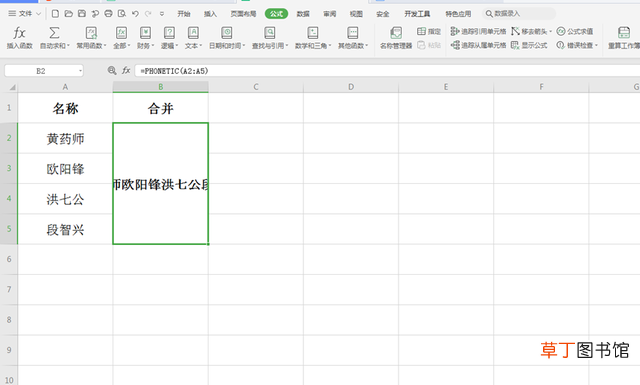The width and height of the screenshot is (640, 385).
Task: Click the Open folder icon in quick toolbar
Action: coord(69,14)
